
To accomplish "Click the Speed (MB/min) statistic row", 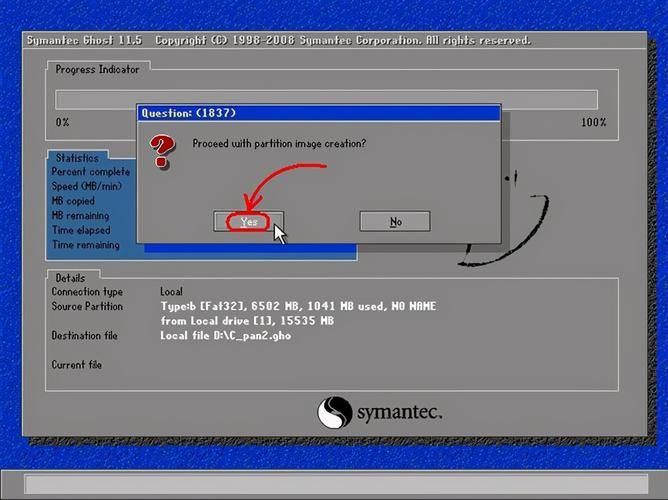I will [86, 187].
